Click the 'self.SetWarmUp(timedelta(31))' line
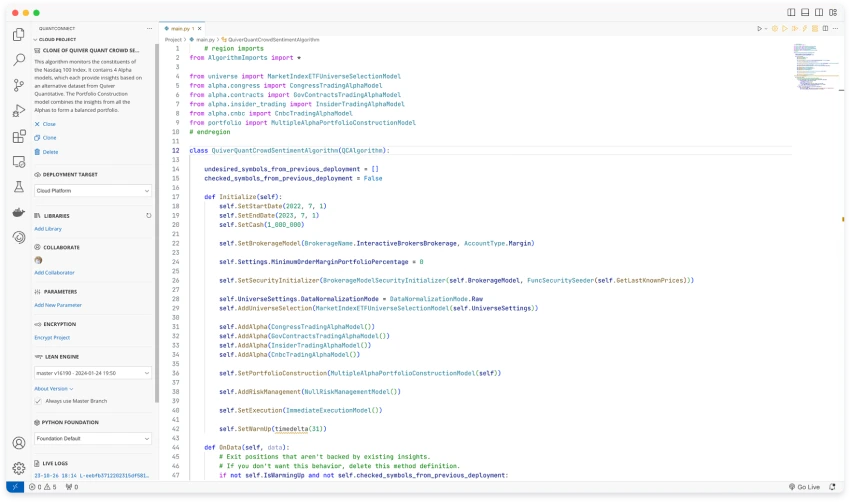This screenshot has width=850, height=502. [273, 429]
